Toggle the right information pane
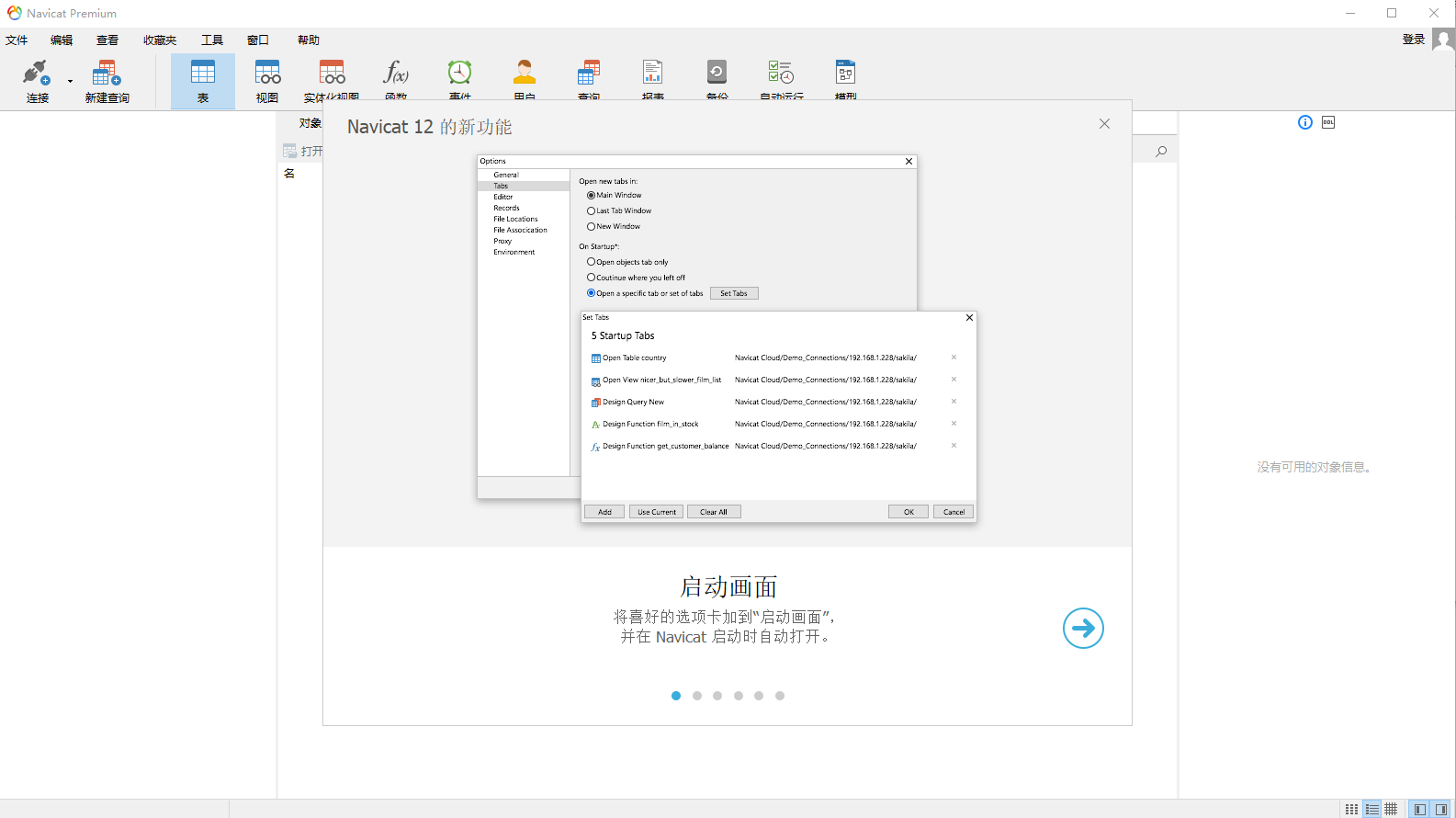The width and height of the screenshot is (1456, 818). (1441, 809)
